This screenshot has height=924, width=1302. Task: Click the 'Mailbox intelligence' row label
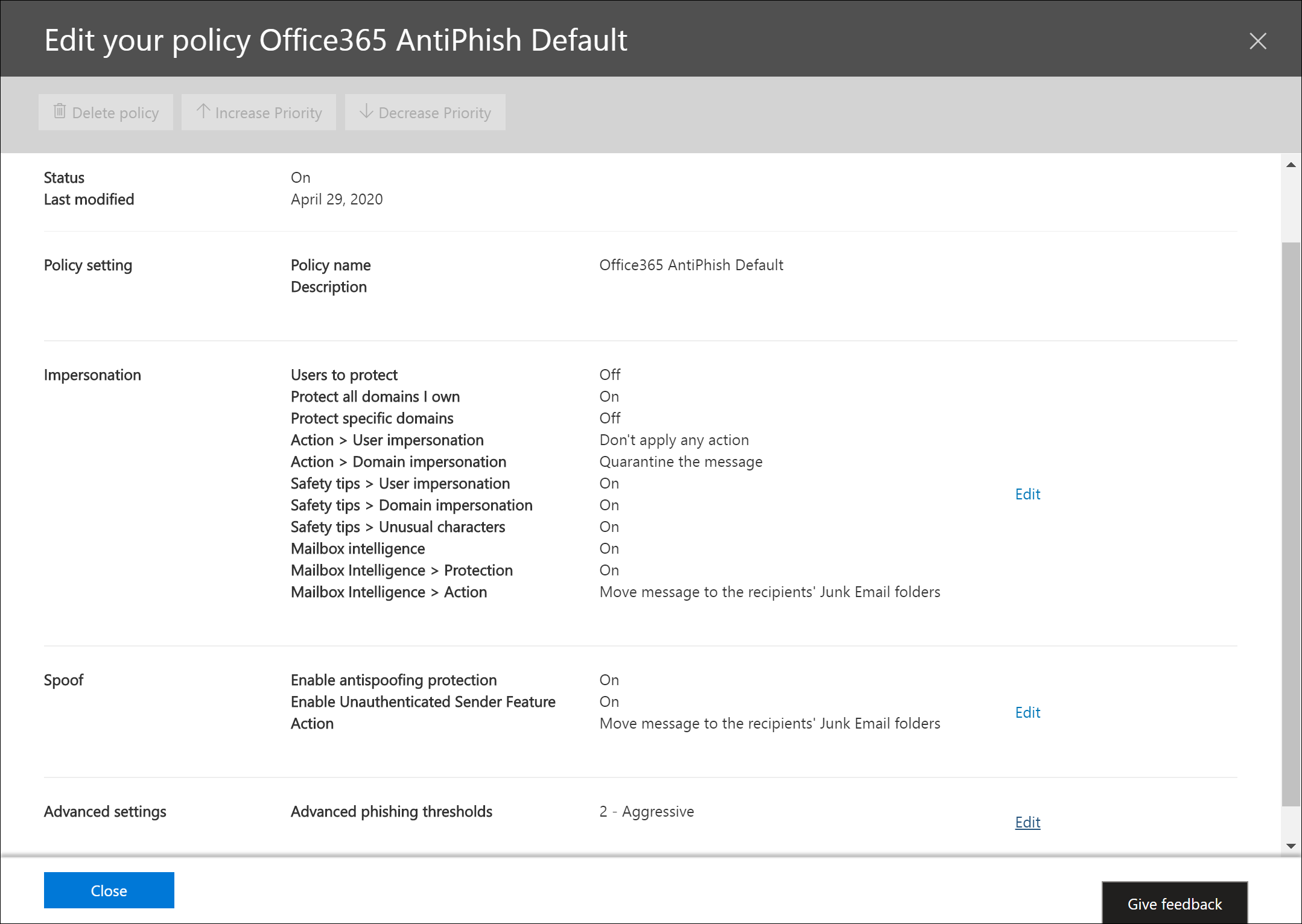click(x=358, y=549)
